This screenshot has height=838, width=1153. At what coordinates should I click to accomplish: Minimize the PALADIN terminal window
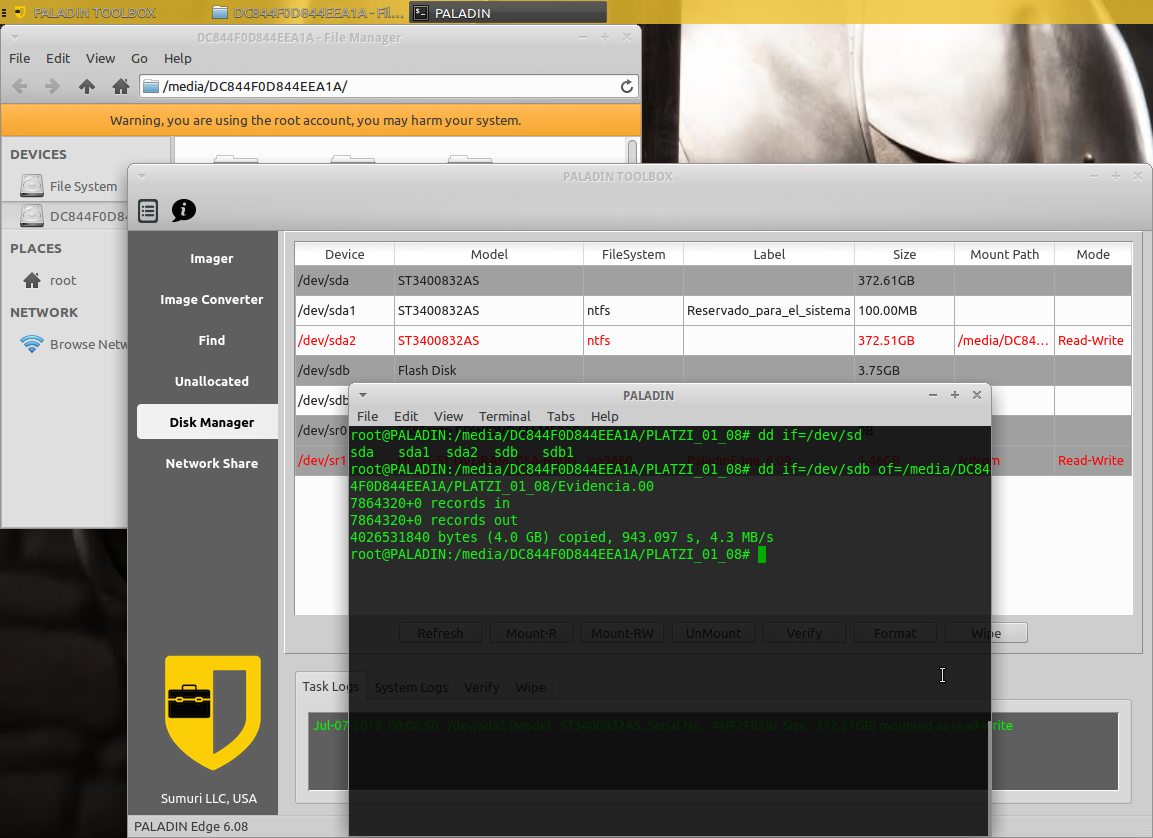(932, 395)
